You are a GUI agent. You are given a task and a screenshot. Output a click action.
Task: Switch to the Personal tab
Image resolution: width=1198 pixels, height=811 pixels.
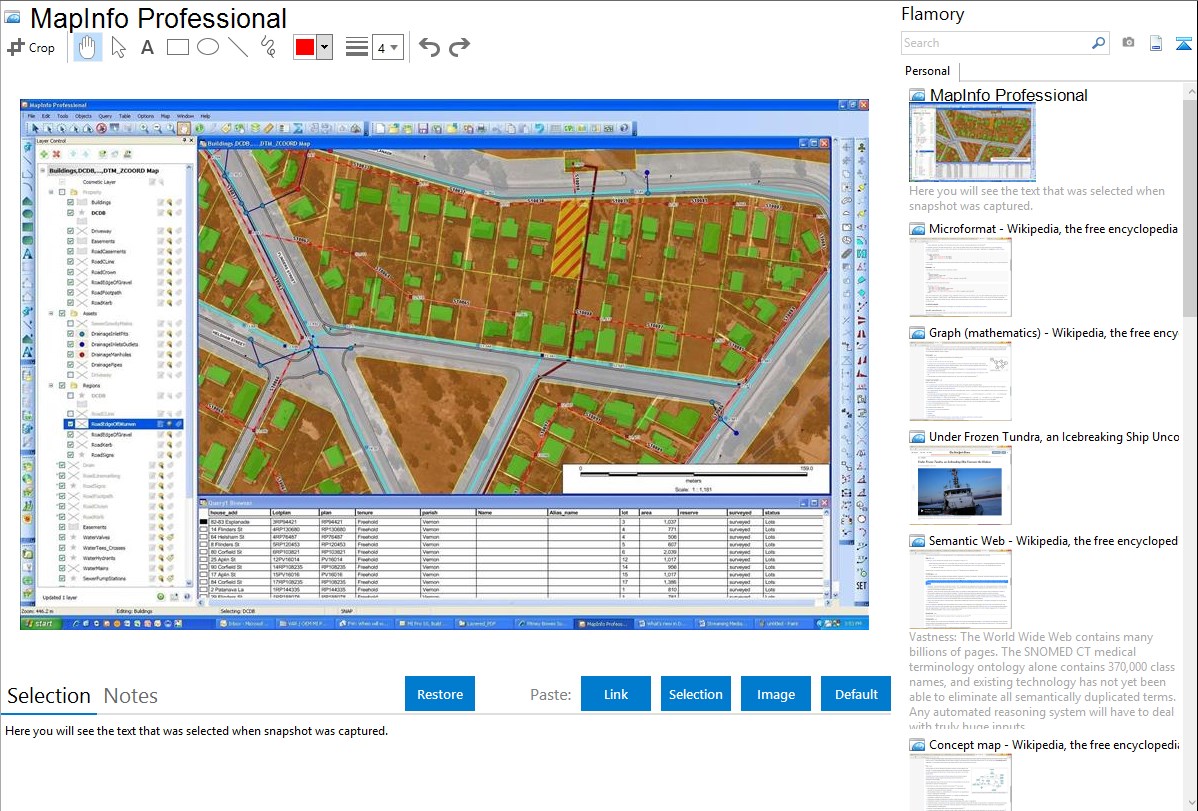click(927, 71)
